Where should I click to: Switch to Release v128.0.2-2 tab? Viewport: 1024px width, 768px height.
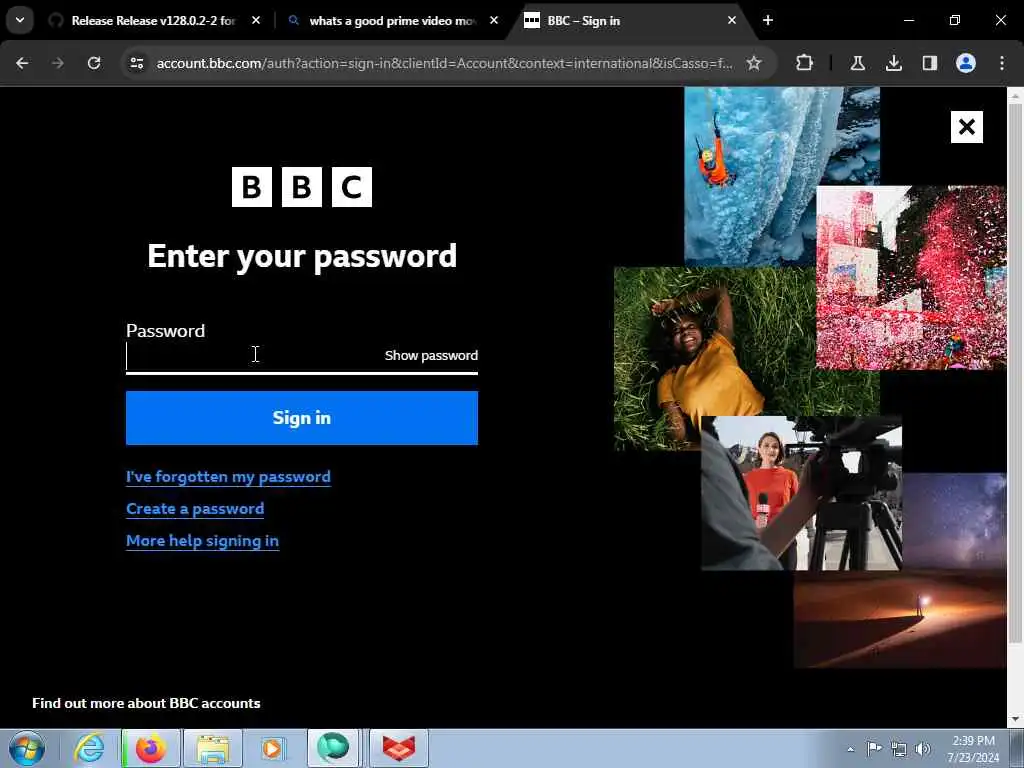coord(153,21)
